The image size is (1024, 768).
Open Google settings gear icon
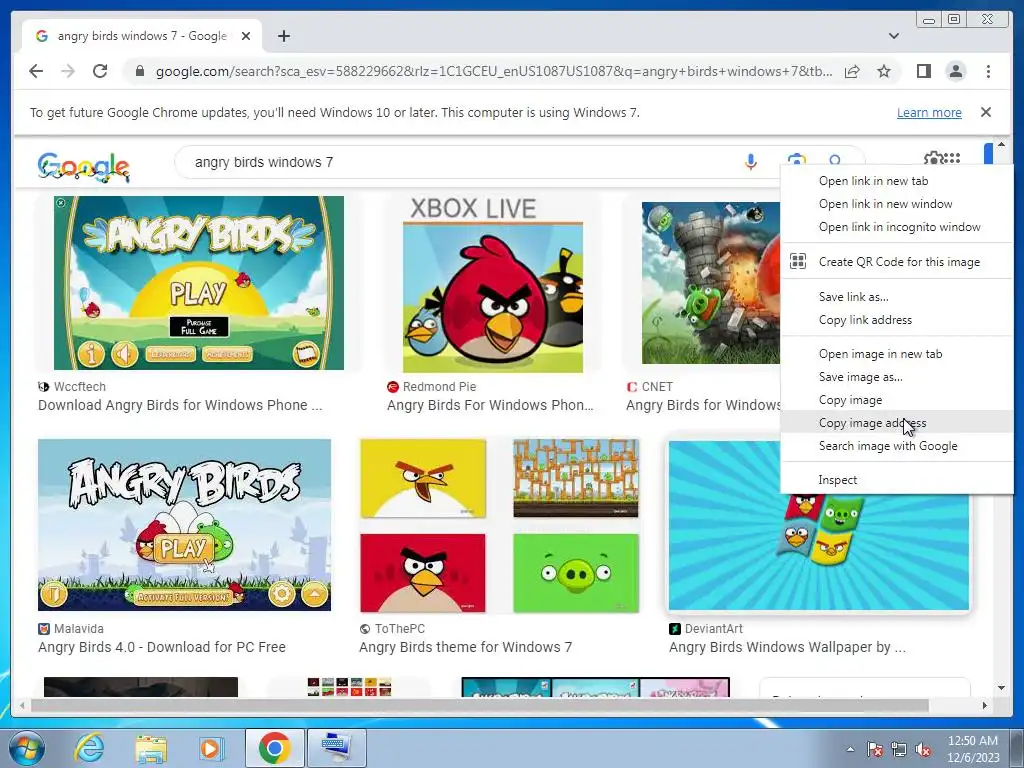[932, 158]
